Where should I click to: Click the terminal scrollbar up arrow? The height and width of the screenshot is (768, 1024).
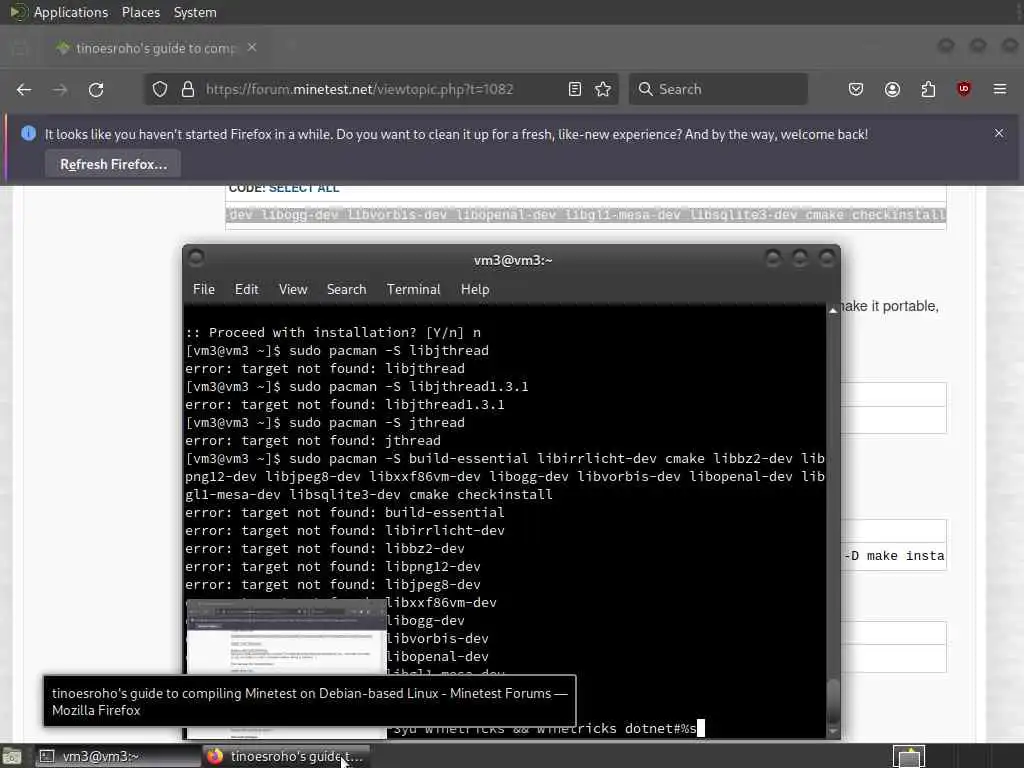pos(833,311)
